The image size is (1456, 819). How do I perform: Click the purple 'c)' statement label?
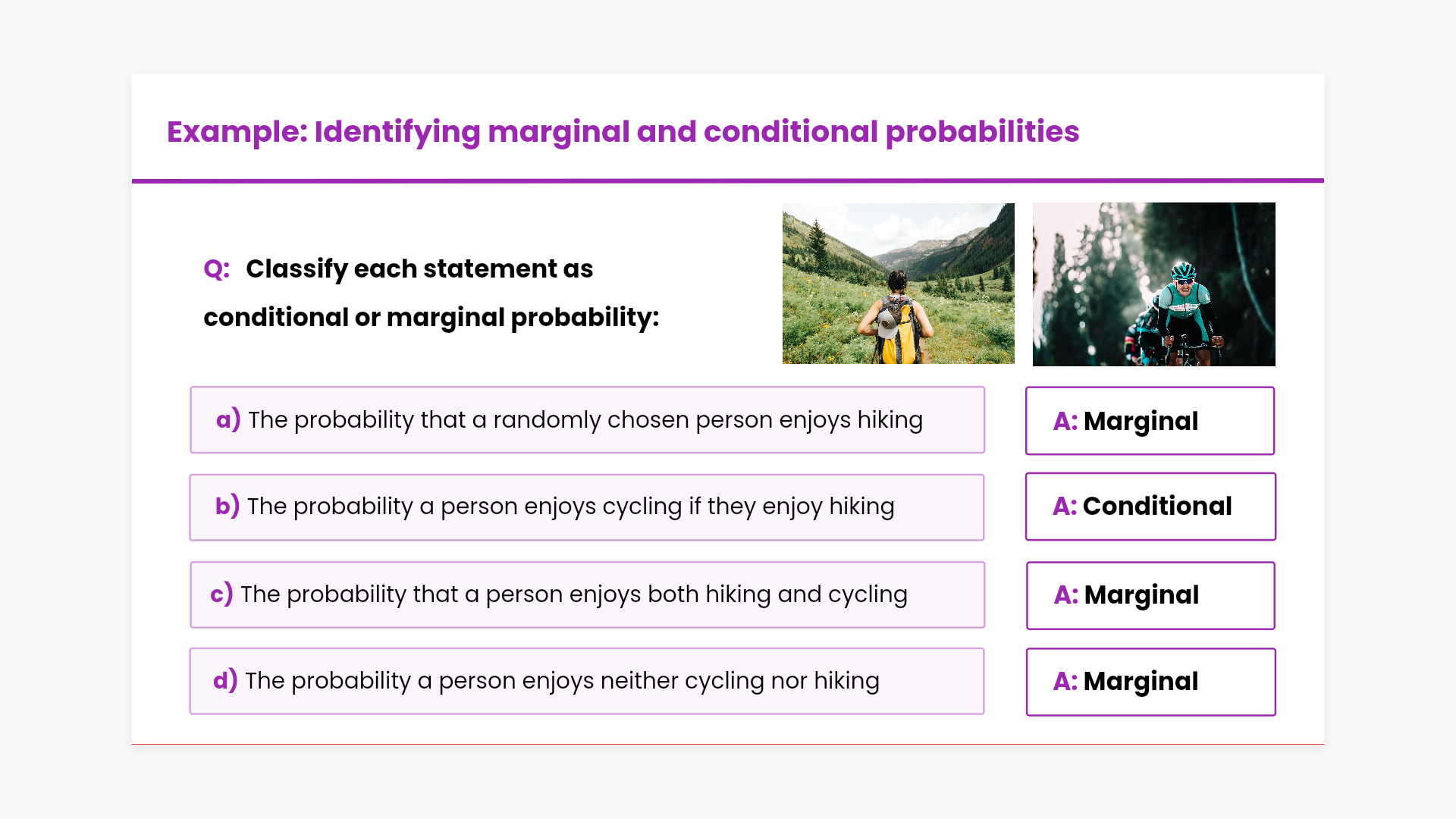pos(221,594)
